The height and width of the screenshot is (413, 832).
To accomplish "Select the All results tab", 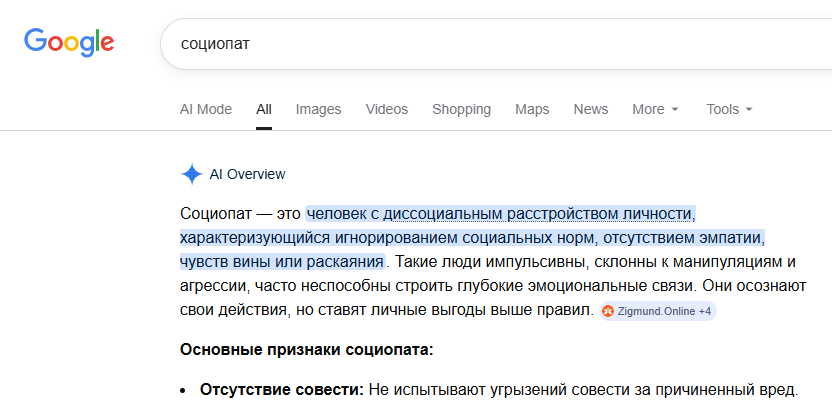I will click(264, 109).
